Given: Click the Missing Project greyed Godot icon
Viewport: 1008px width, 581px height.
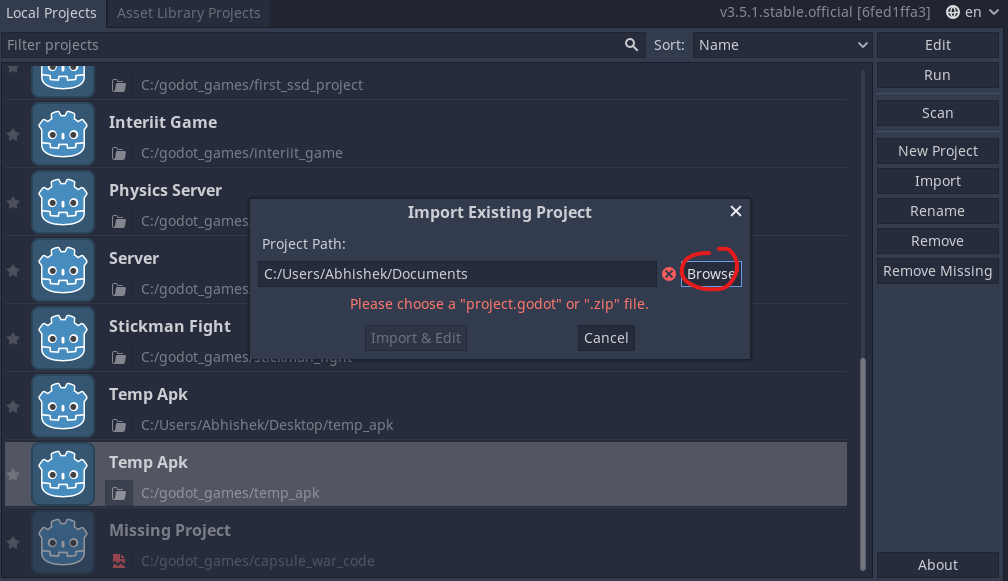Looking at the screenshot, I should click(63, 543).
